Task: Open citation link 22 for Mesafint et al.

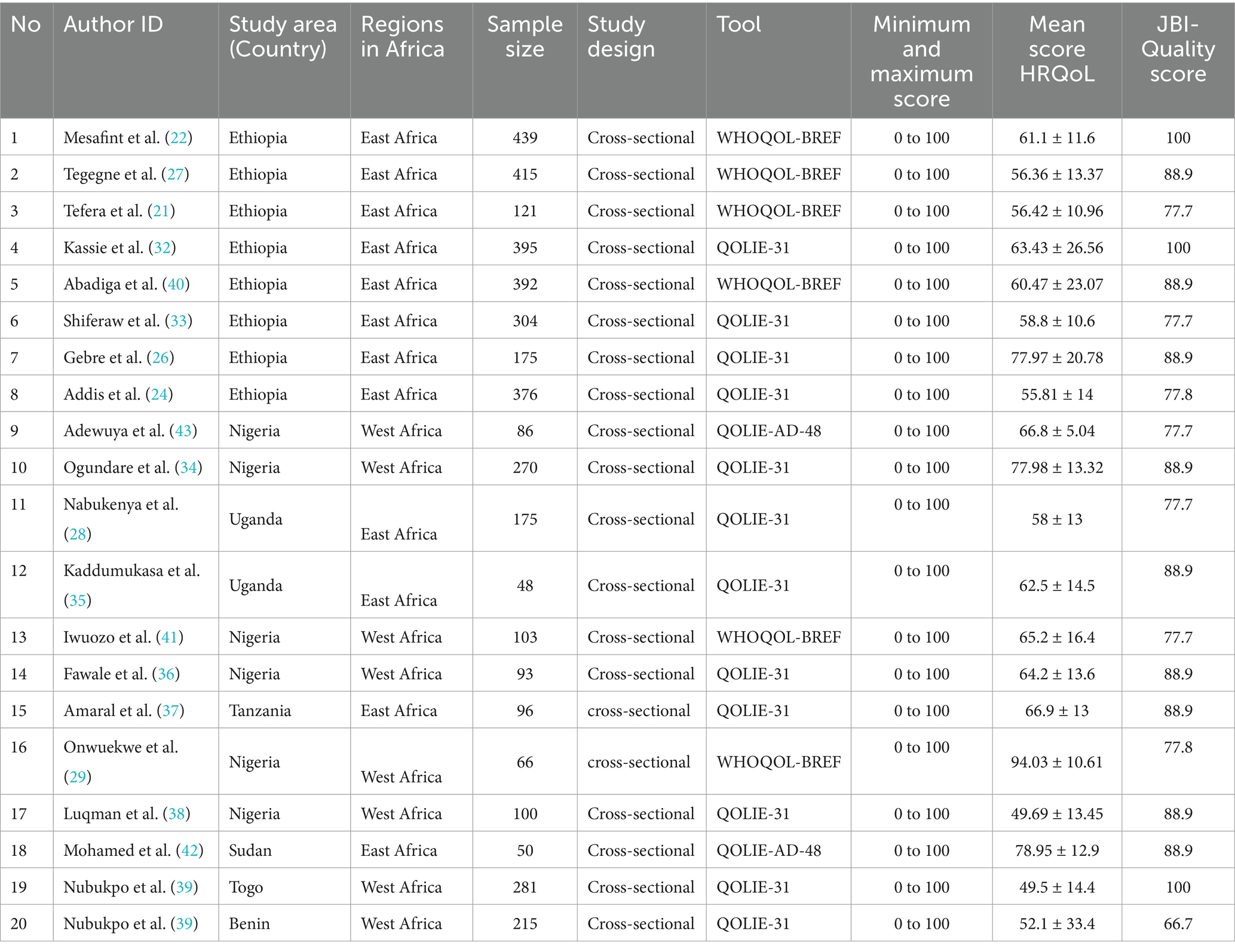Action: pos(179,138)
